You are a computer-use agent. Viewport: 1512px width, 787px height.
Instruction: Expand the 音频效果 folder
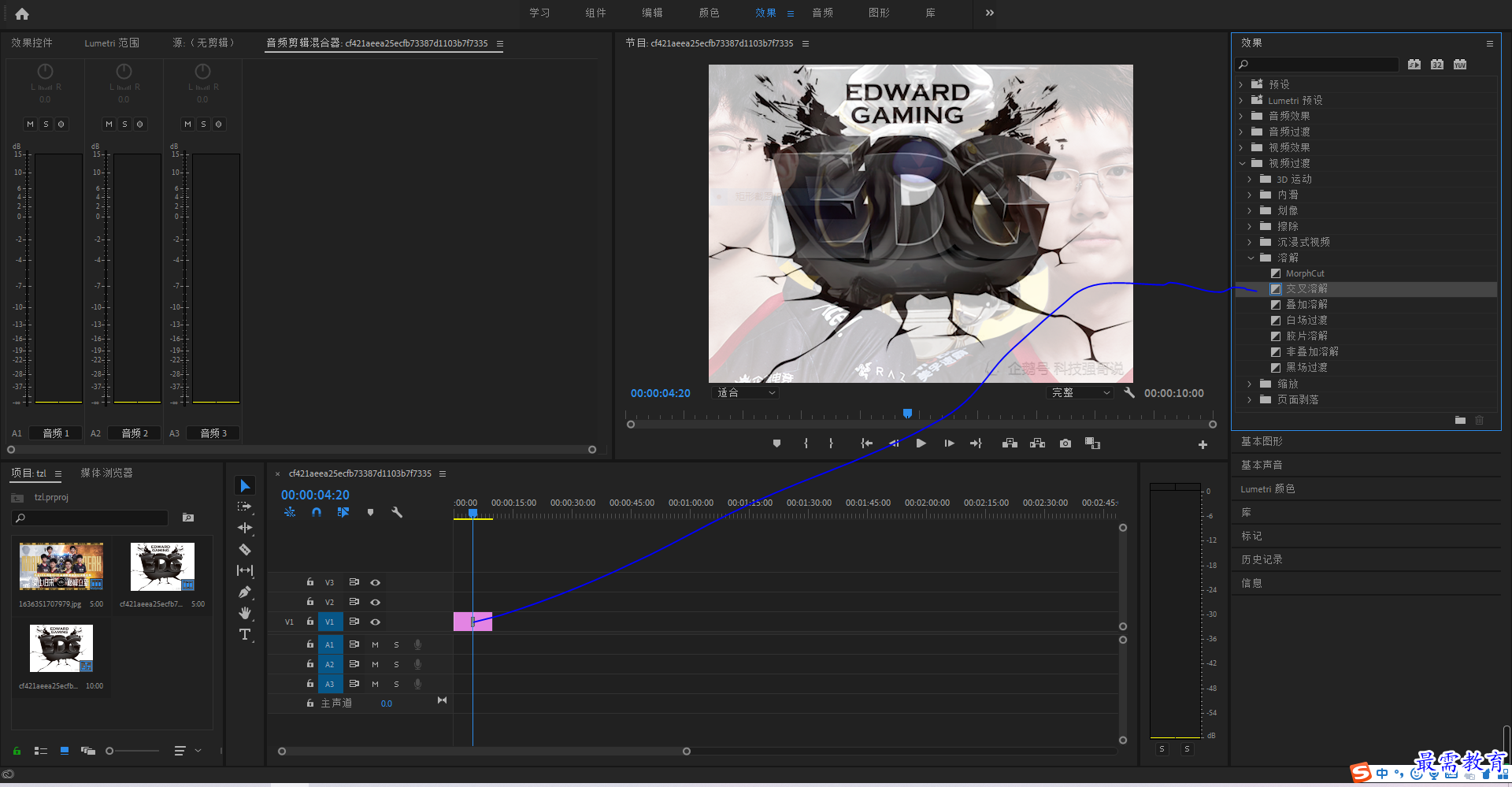(1241, 116)
